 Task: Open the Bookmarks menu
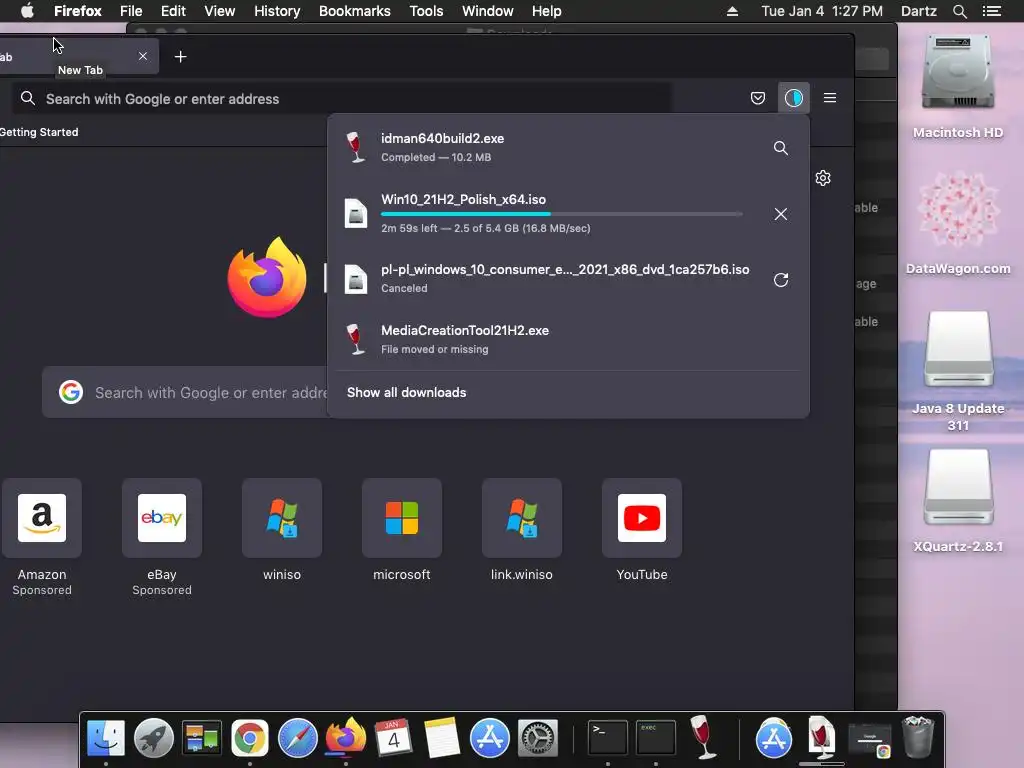tap(355, 11)
